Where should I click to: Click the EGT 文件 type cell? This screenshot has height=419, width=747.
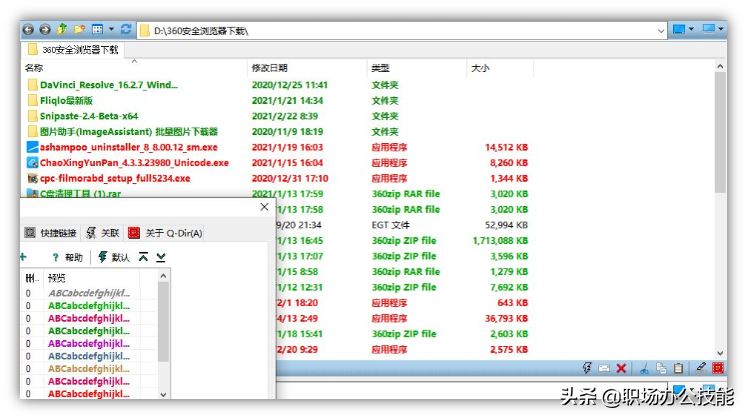pyautogui.click(x=391, y=225)
